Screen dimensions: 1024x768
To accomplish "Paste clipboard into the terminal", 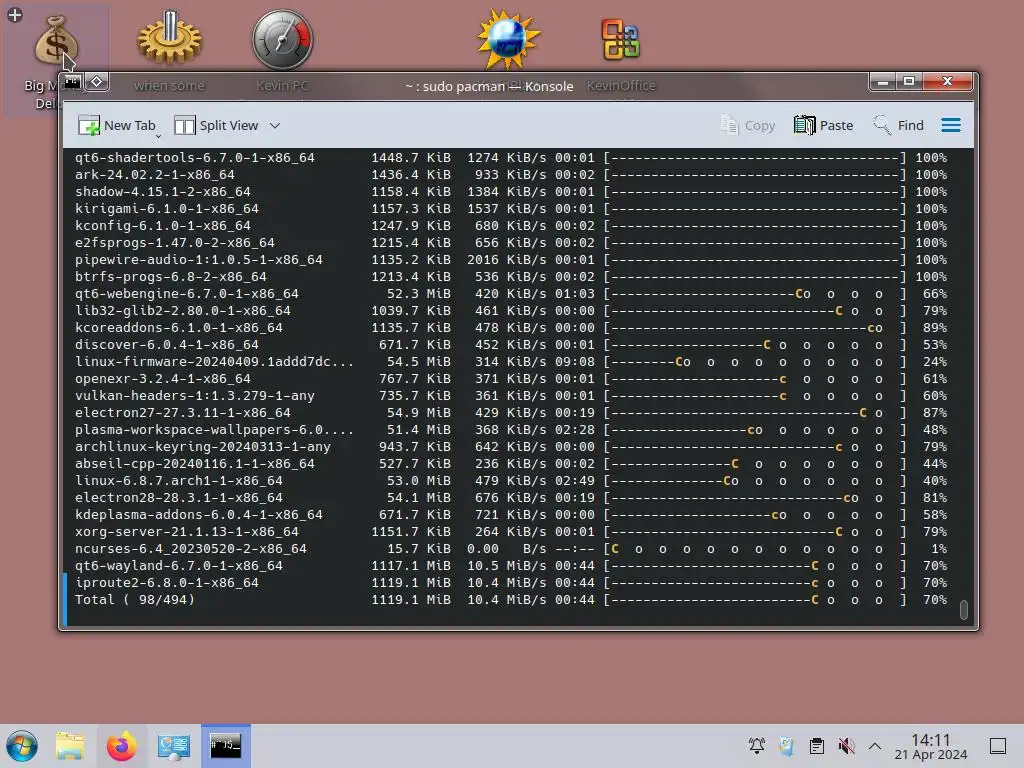I will coord(824,125).
